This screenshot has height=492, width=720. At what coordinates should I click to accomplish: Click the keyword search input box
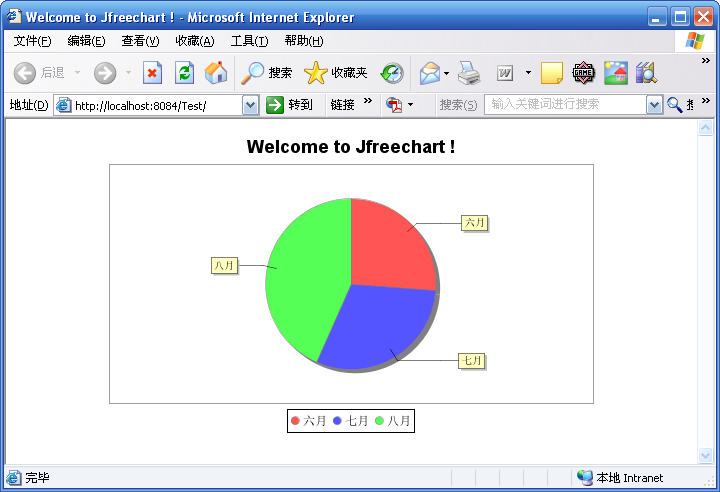coord(565,105)
